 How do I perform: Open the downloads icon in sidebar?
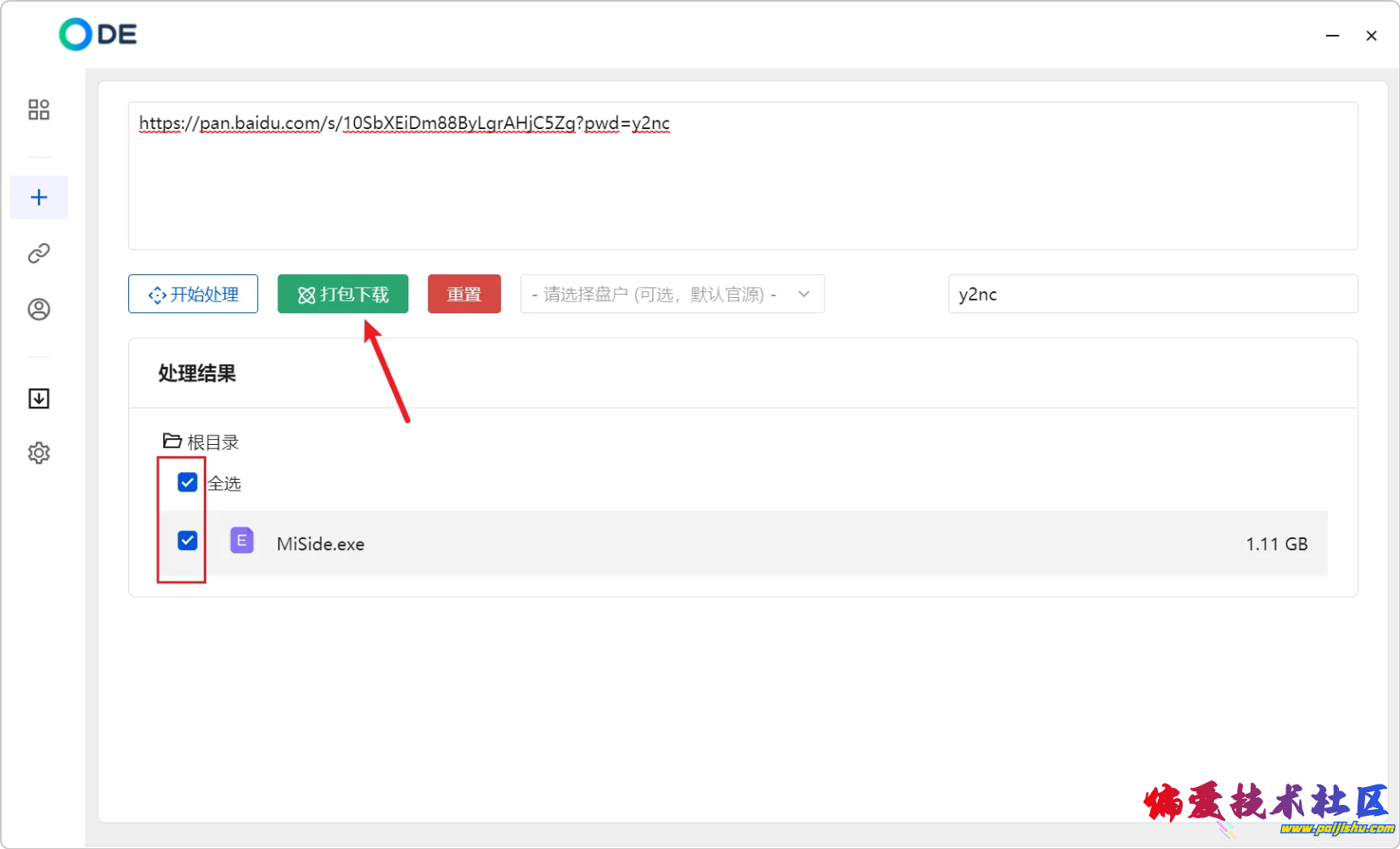click(x=39, y=398)
